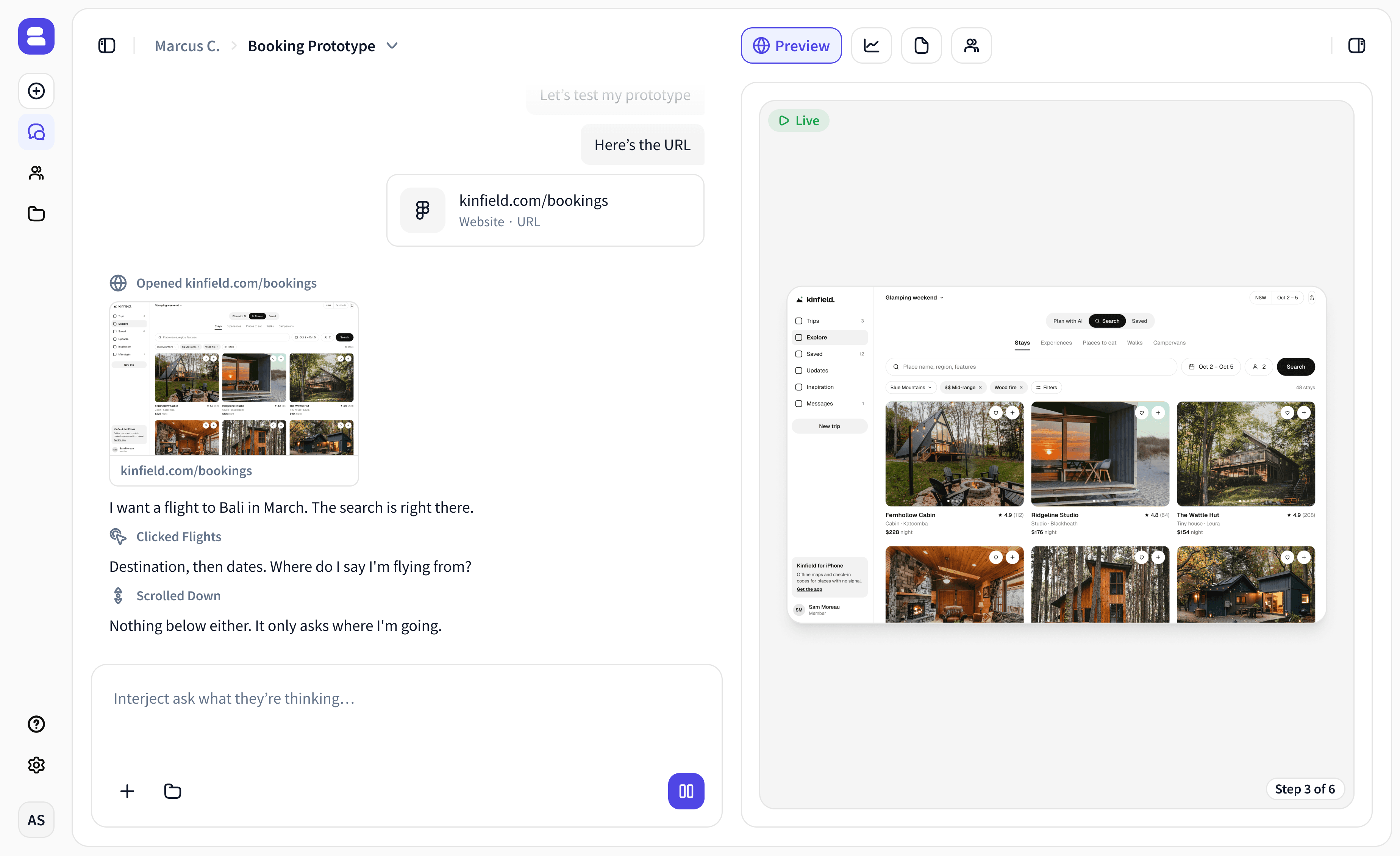Toggle the left panel layout icon
Image resolution: width=1400 pixels, height=856 pixels.
[x=107, y=45]
